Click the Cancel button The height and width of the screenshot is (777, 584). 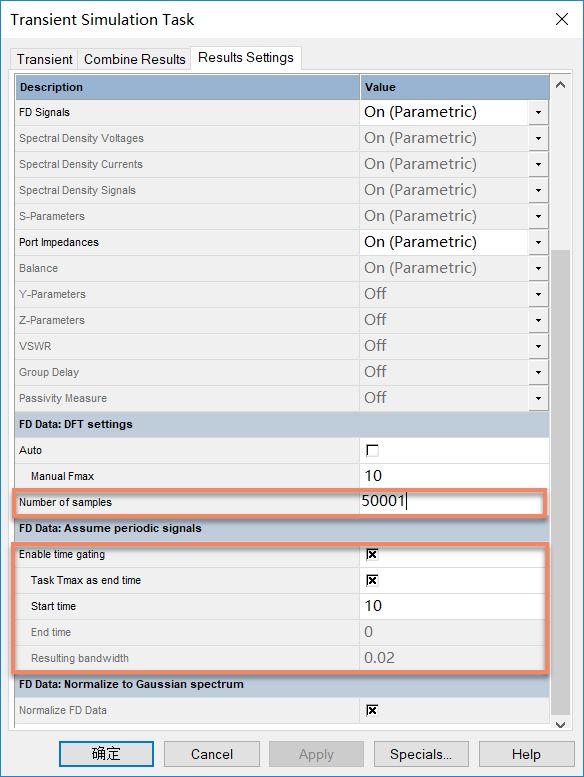coord(212,754)
